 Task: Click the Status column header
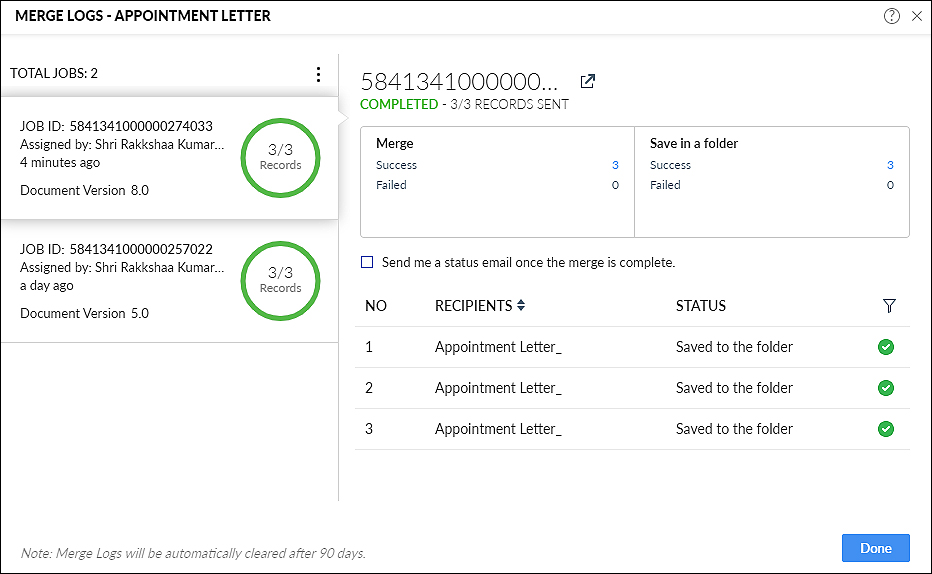(701, 306)
